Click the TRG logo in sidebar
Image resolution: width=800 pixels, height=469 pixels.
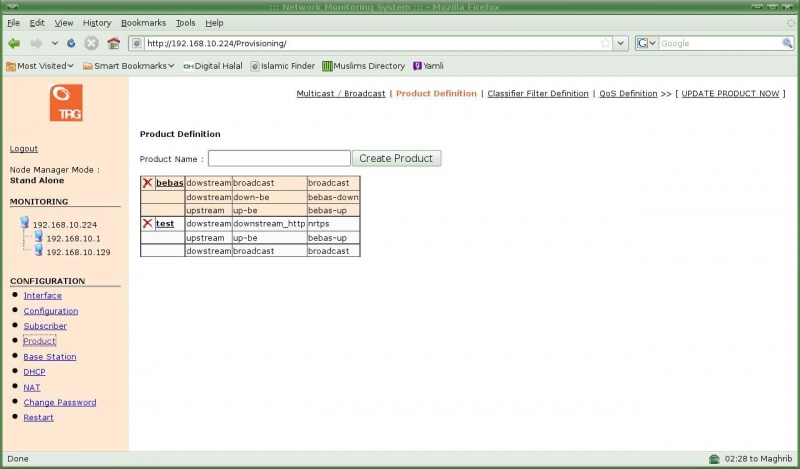coord(66,102)
